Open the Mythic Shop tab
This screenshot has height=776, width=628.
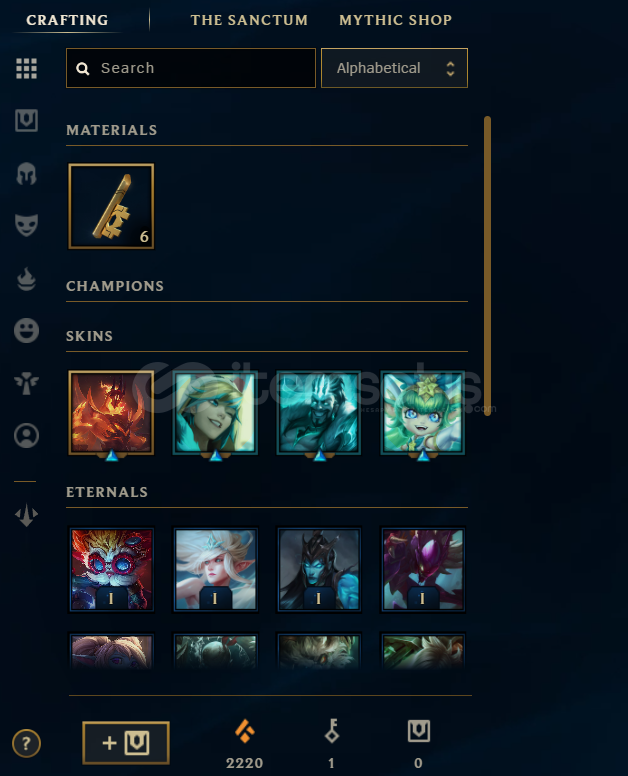tap(395, 20)
